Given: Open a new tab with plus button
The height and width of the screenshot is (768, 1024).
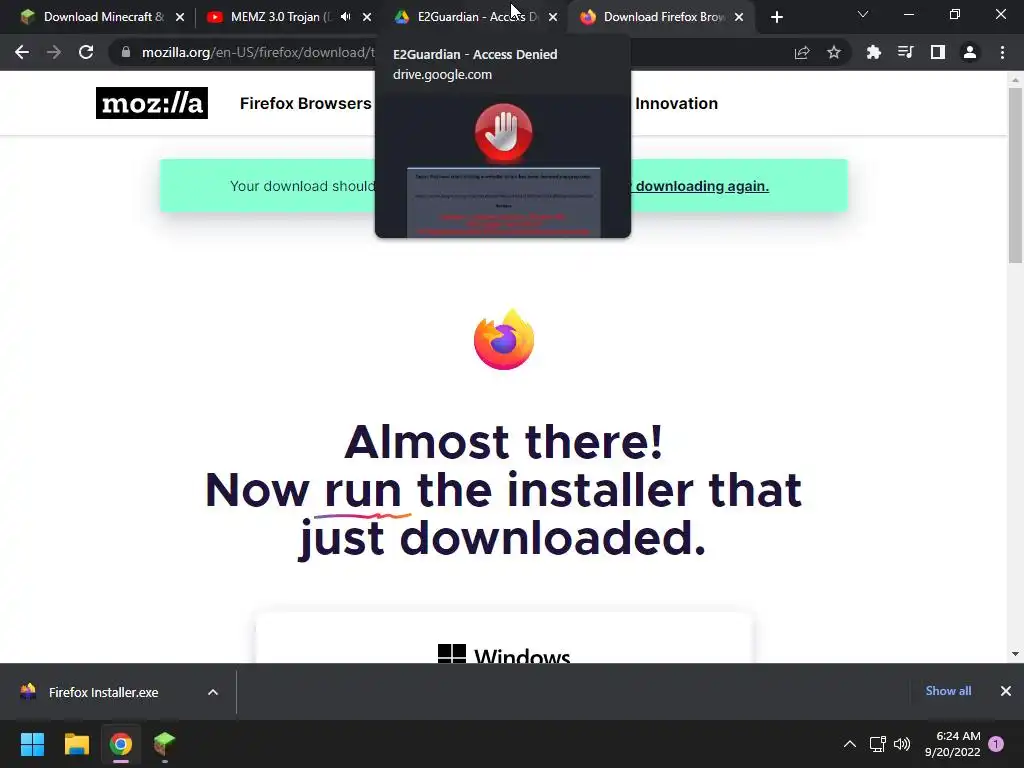Looking at the screenshot, I should [x=776, y=18].
